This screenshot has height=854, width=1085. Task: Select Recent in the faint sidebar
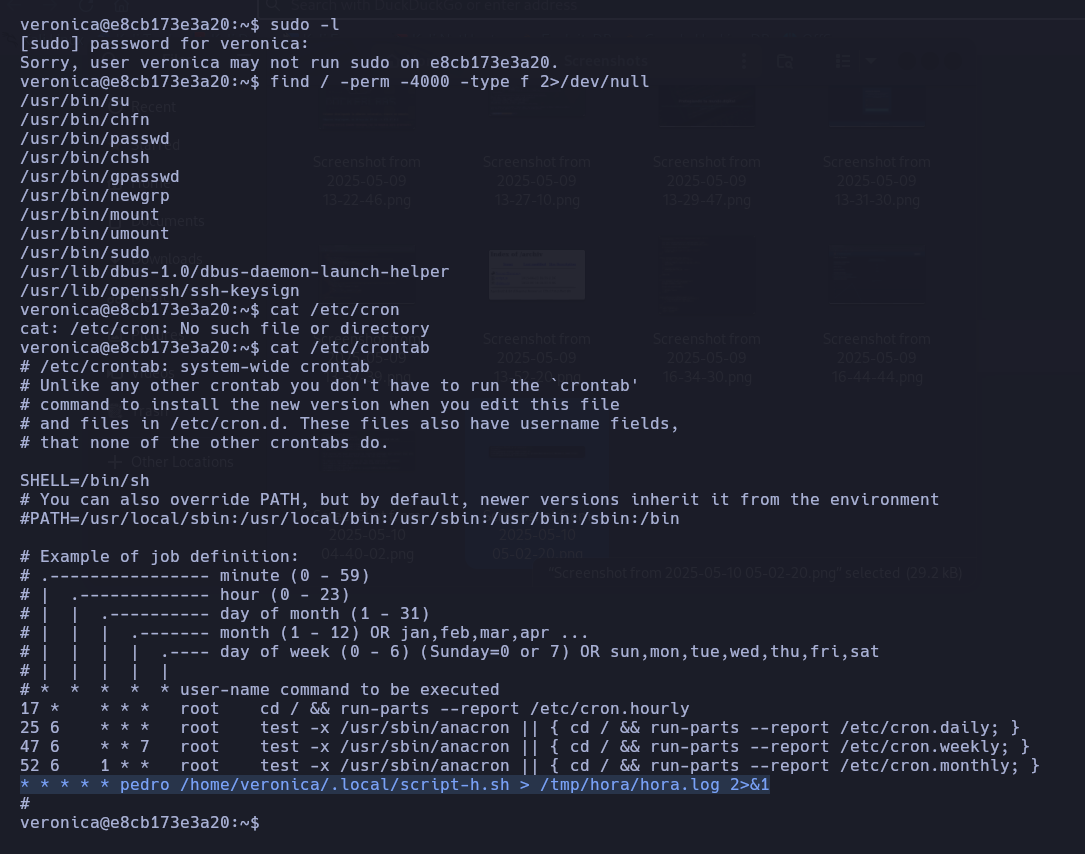154,107
